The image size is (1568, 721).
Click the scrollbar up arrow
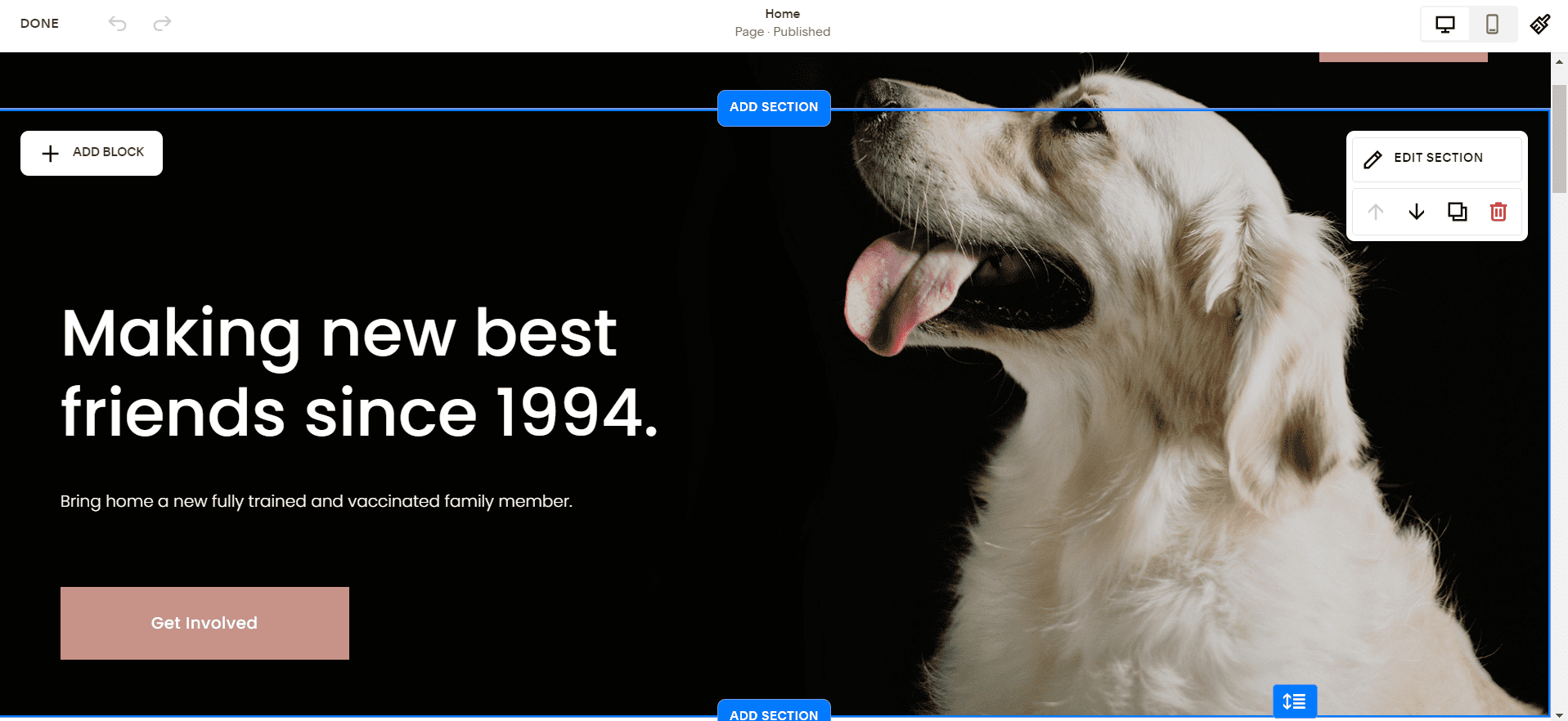tap(1560, 60)
